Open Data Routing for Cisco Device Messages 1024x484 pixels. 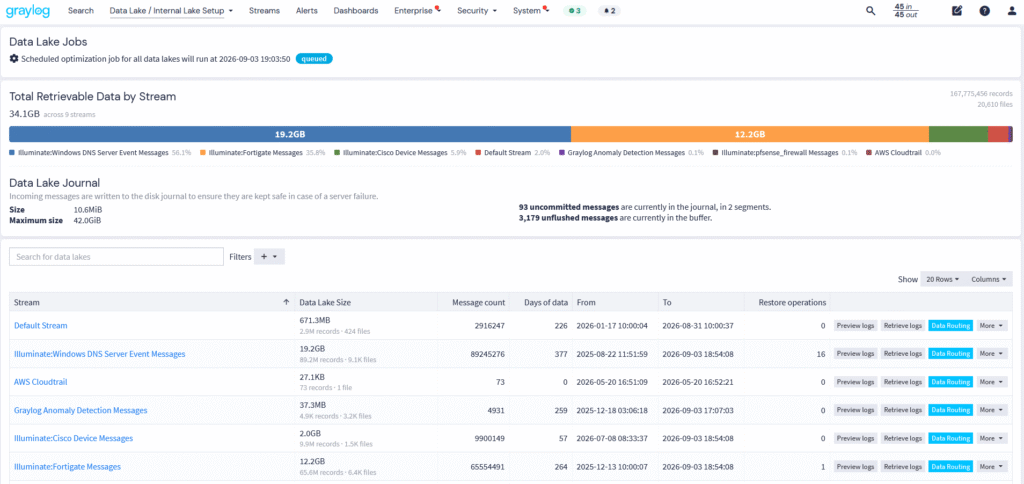click(x=950, y=438)
